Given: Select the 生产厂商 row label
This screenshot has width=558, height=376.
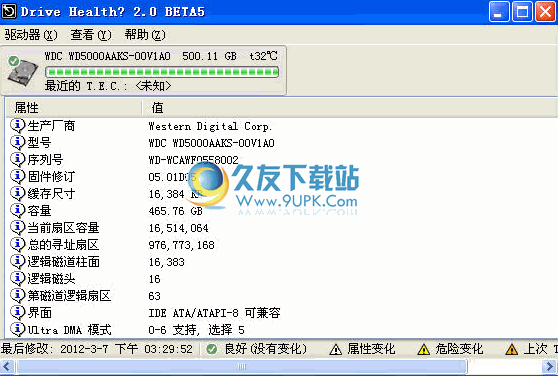Looking at the screenshot, I should tap(51, 126).
